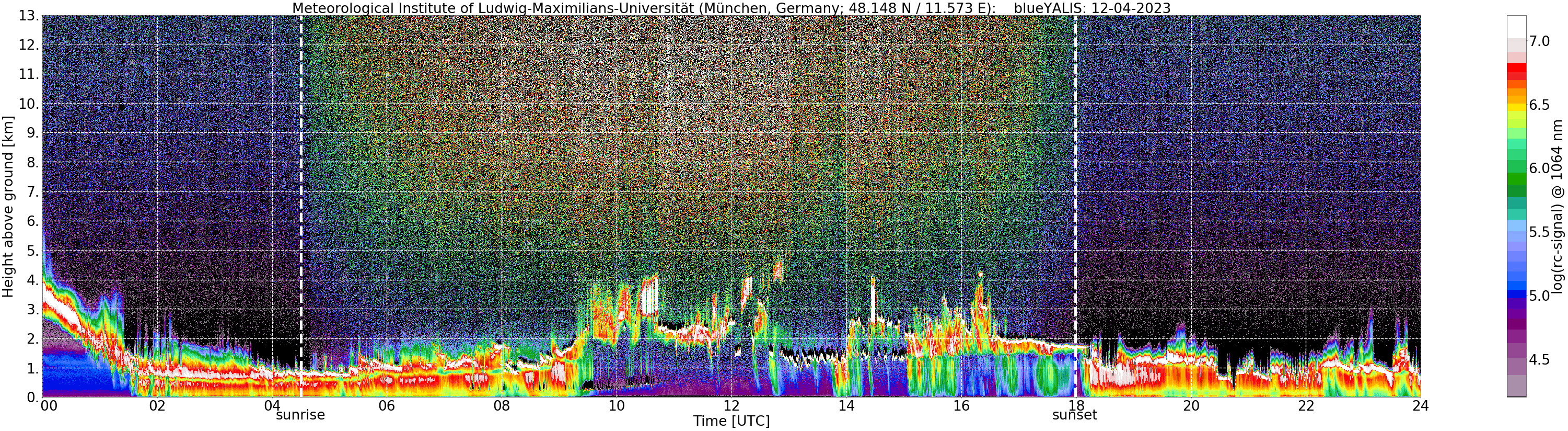1568x431 pixels.
Task: Click the colorbar tick label '7.0'
Action: point(1539,41)
